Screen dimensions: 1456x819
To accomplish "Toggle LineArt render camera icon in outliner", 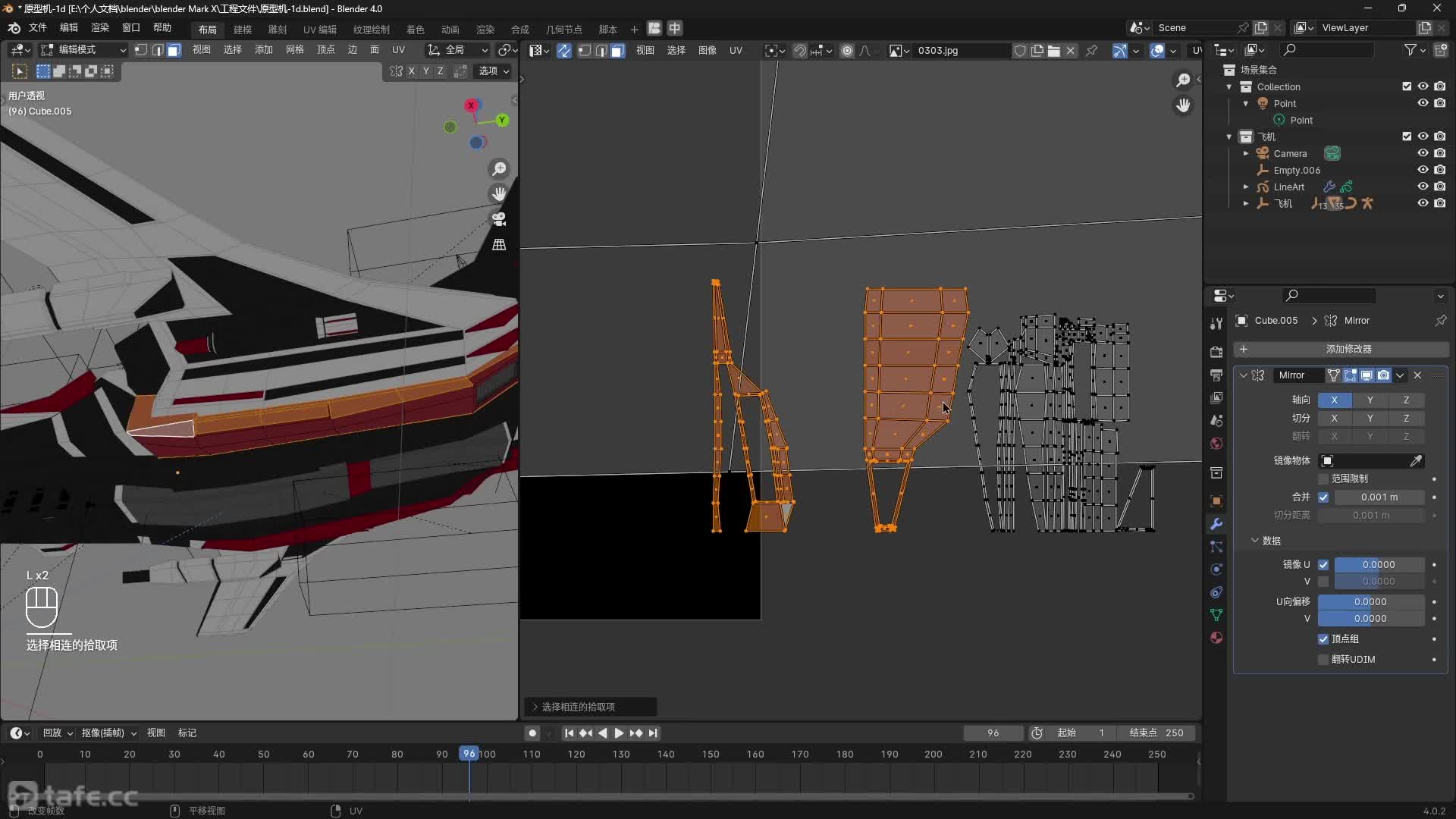I will pyautogui.click(x=1440, y=187).
